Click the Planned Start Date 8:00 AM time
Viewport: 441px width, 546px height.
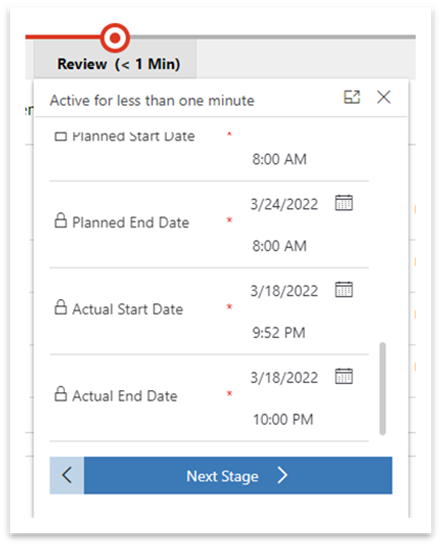pyautogui.click(x=279, y=159)
